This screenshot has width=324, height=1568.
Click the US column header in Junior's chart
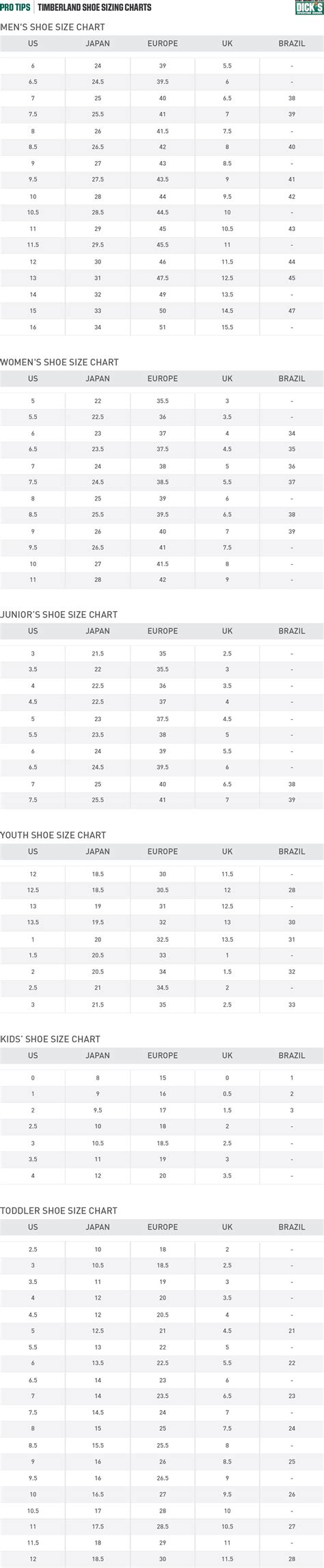pyautogui.click(x=33, y=631)
